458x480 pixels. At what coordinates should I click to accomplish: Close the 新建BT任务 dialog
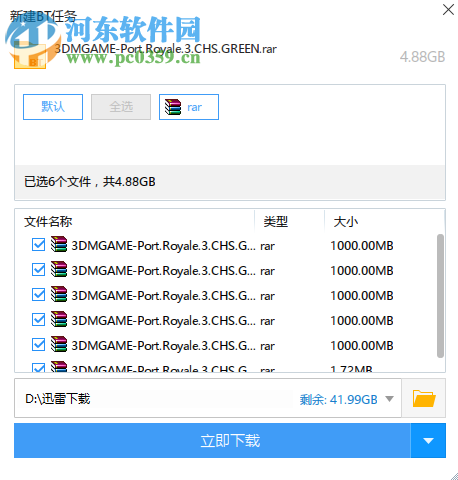coord(448,9)
